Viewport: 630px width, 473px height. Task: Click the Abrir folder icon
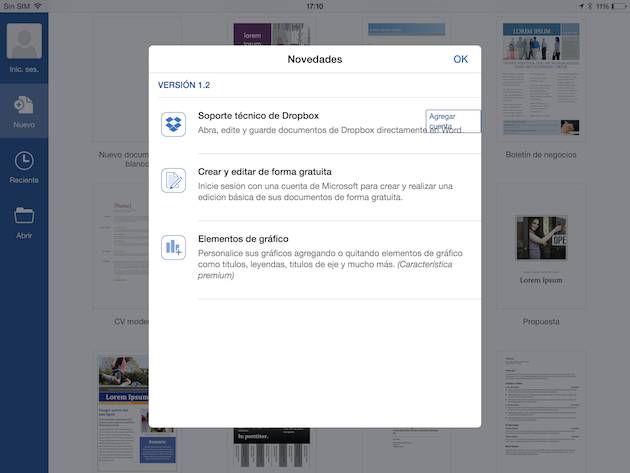click(24, 216)
